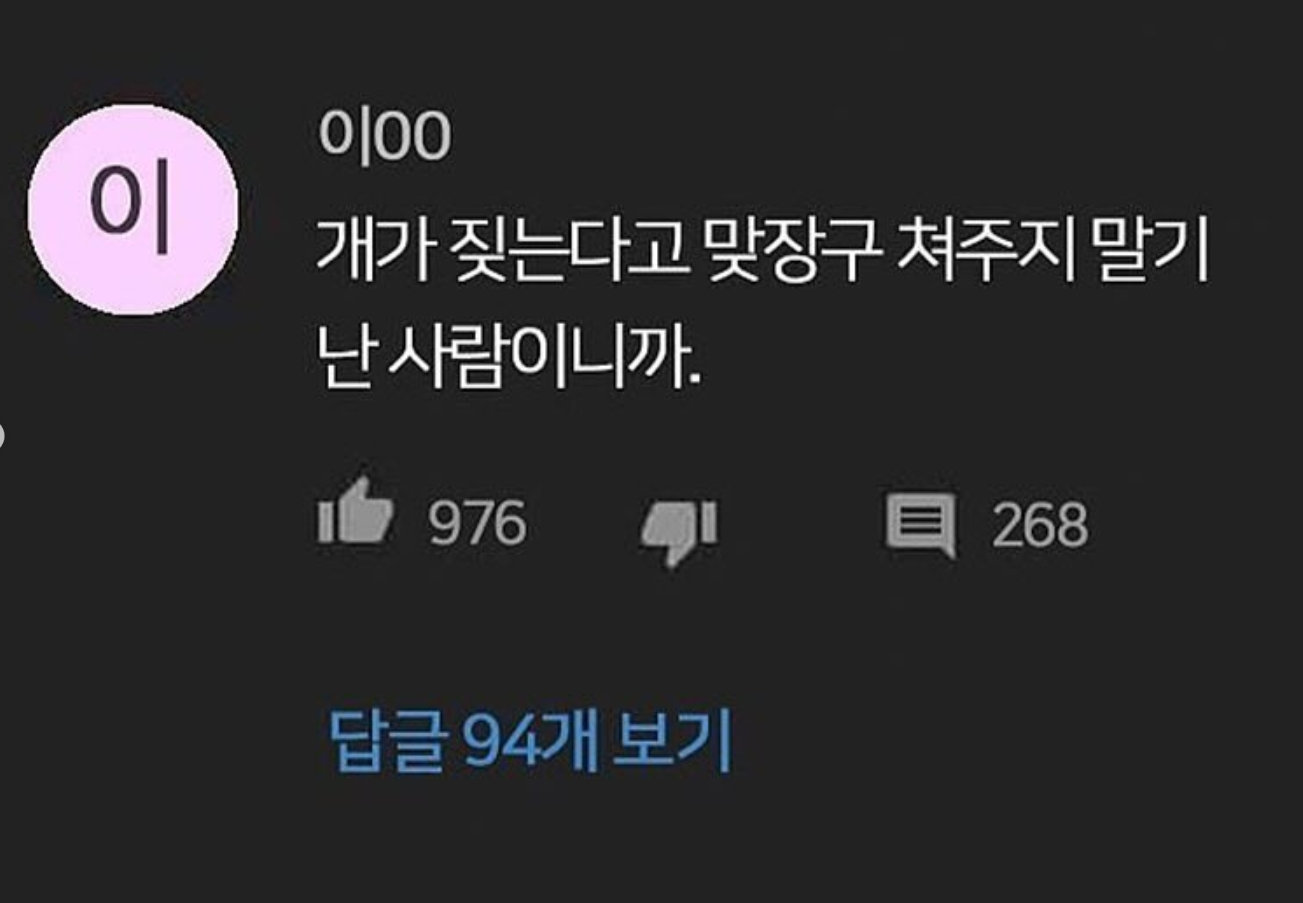
Task: Like the comment with thumbs-up icon
Action: (355, 522)
